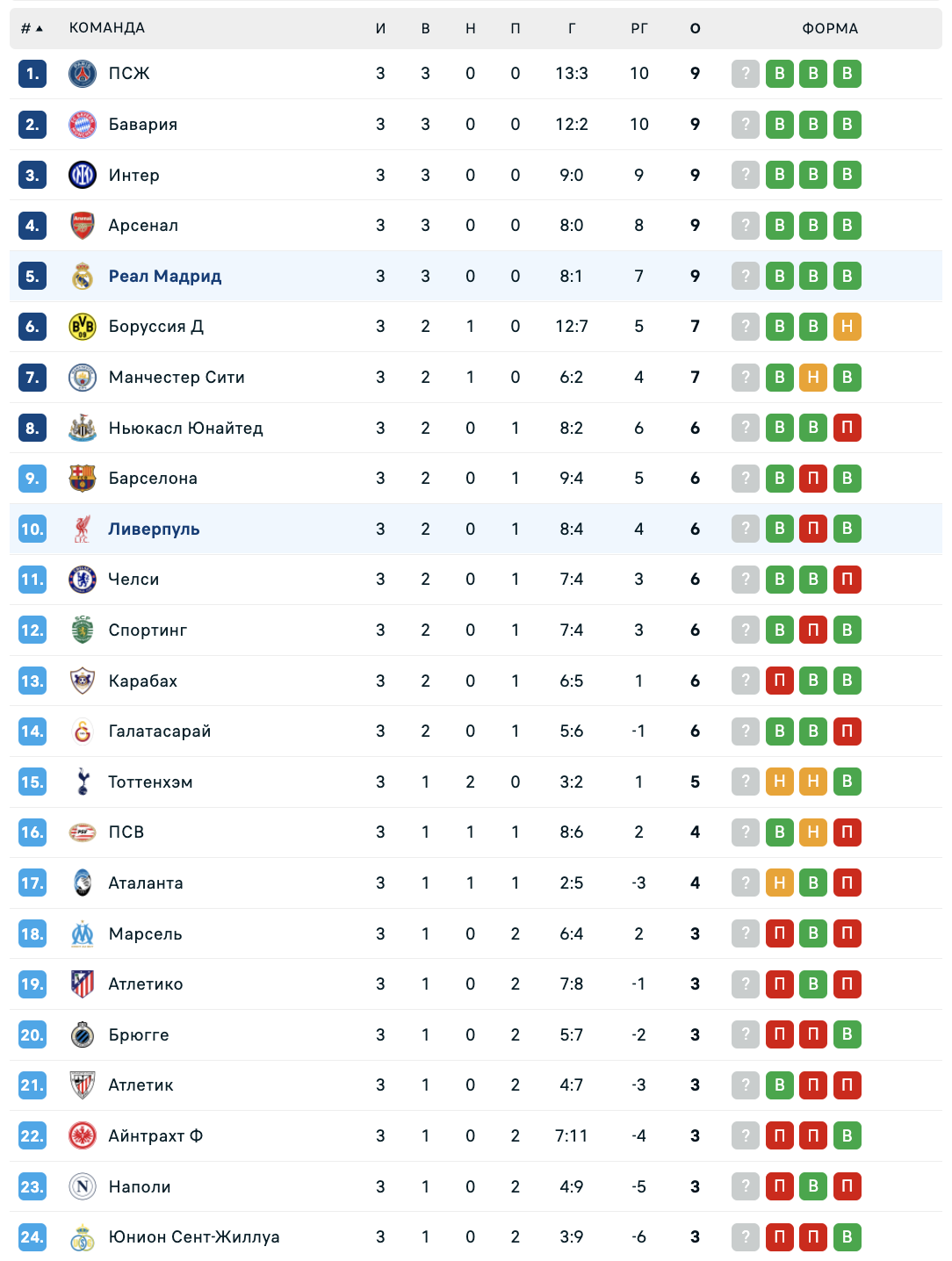Click the Chelsea club crest icon

[x=83, y=580]
